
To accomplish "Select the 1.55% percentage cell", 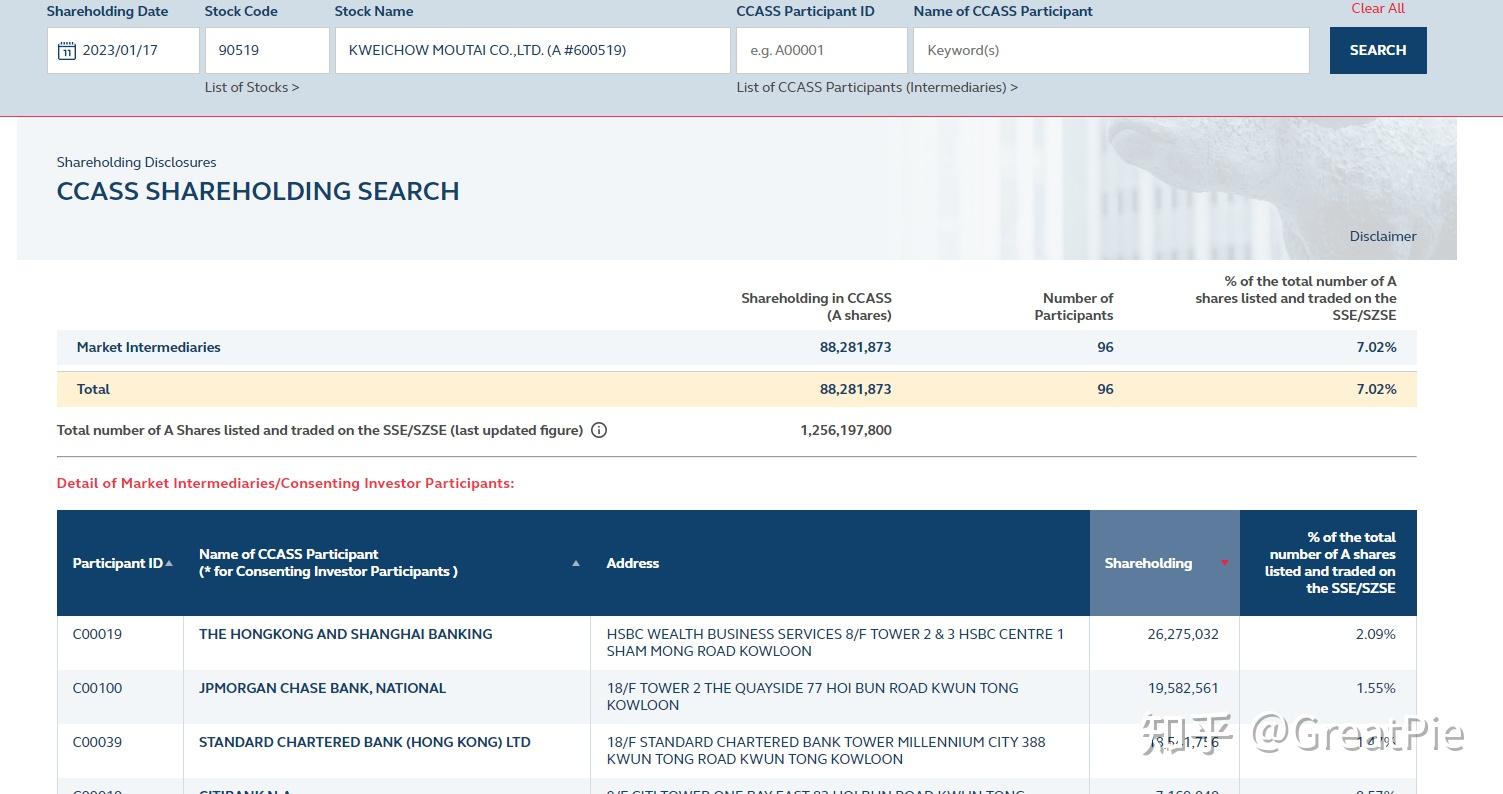I will [1376, 688].
